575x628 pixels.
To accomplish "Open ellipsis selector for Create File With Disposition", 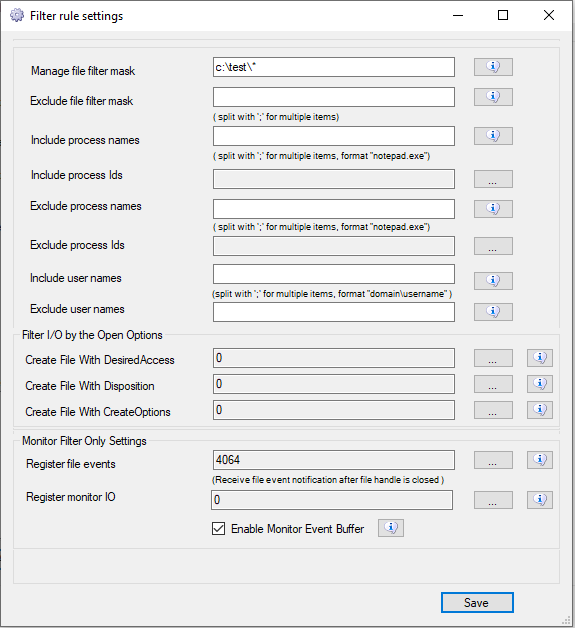I will point(493,384).
